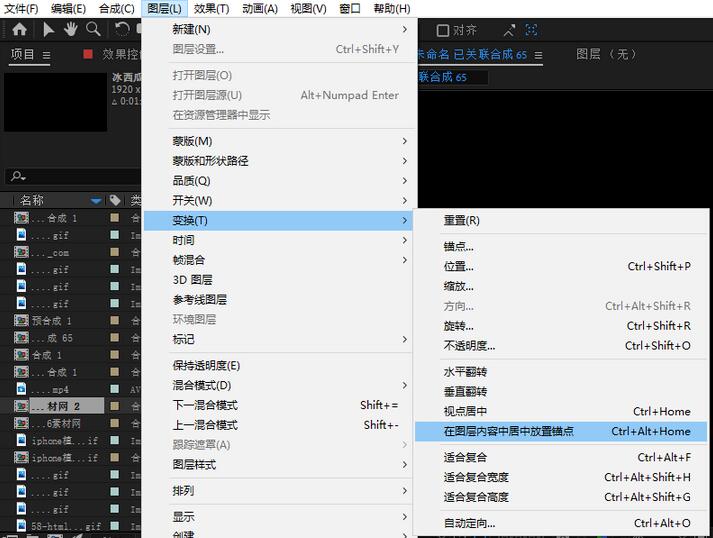Select the 58-html gif project item

point(66,526)
